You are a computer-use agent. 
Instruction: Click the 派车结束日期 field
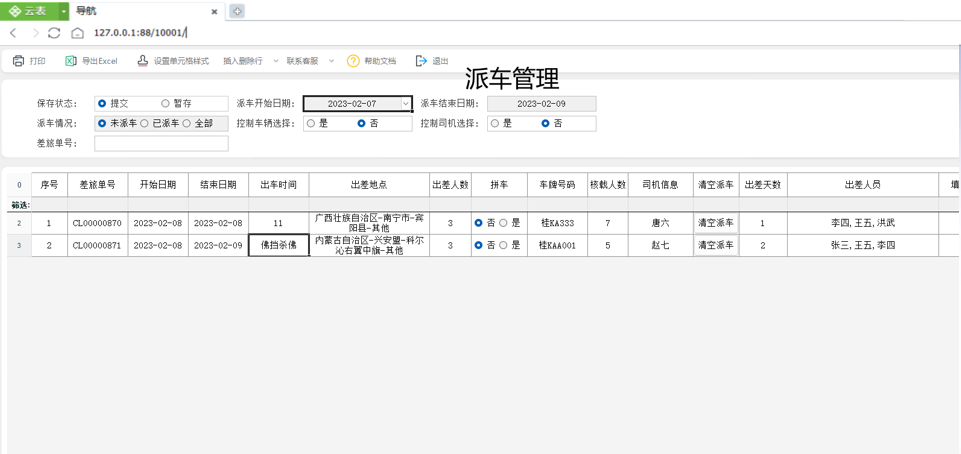[x=541, y=104]
